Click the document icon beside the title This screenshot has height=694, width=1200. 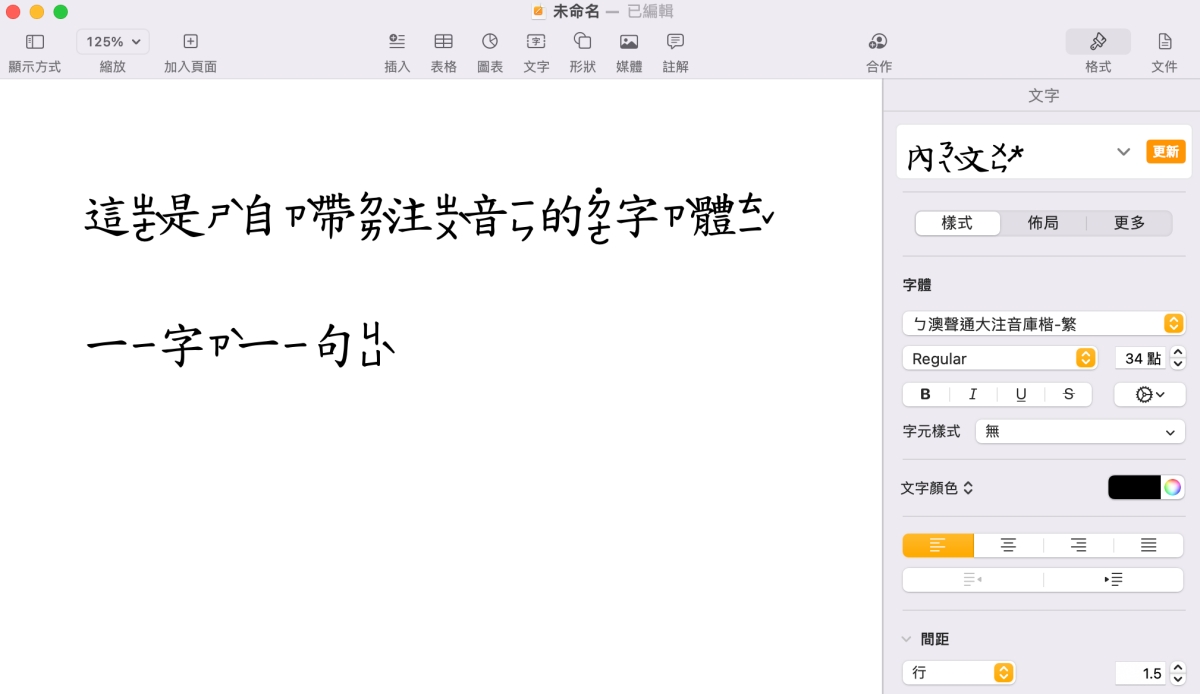pyautogui.click(x=539, y=11)
